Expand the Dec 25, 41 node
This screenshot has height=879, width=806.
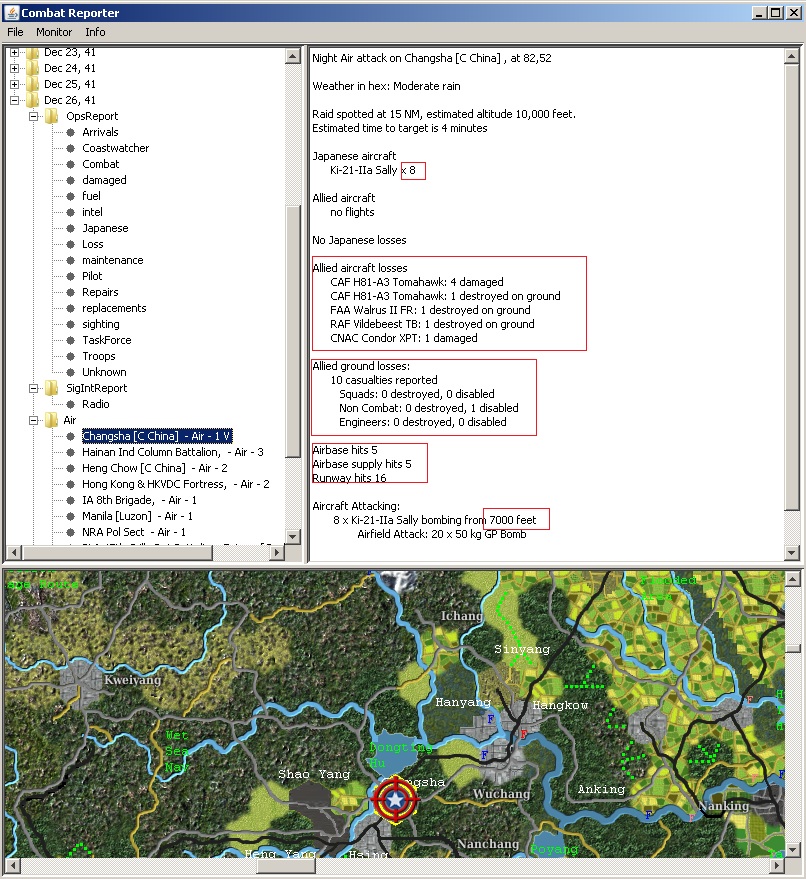15,84
